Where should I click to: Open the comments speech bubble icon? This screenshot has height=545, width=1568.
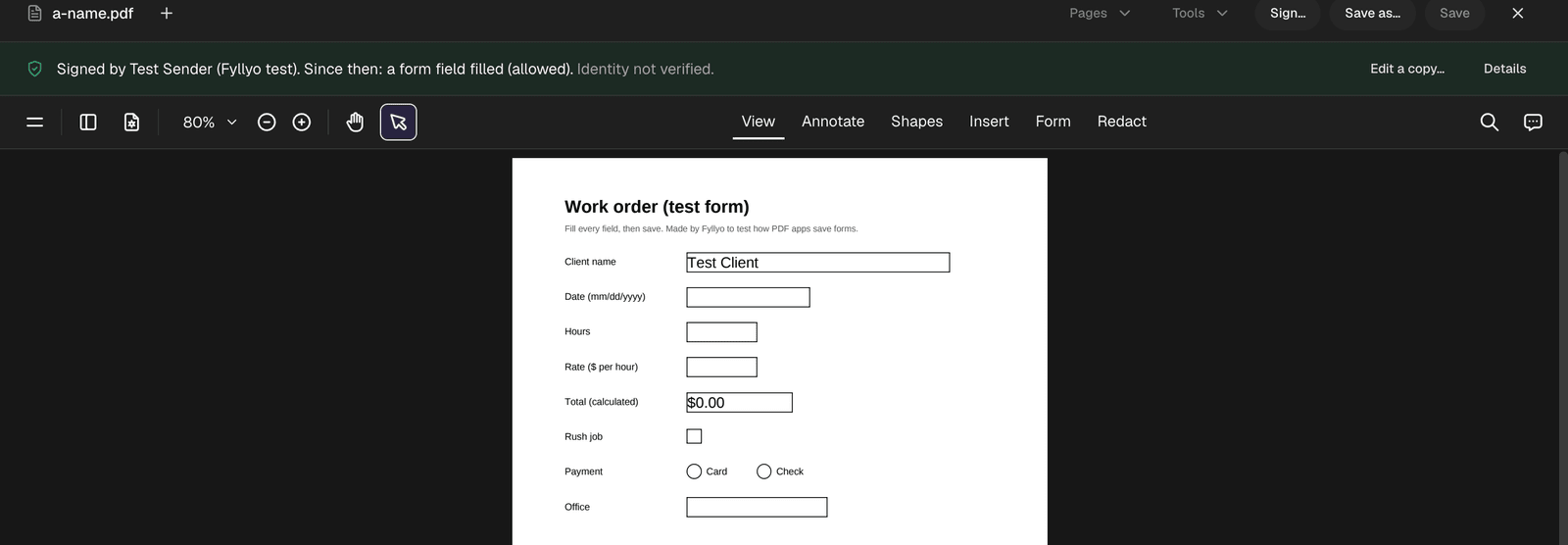[x=1533, y=123]
